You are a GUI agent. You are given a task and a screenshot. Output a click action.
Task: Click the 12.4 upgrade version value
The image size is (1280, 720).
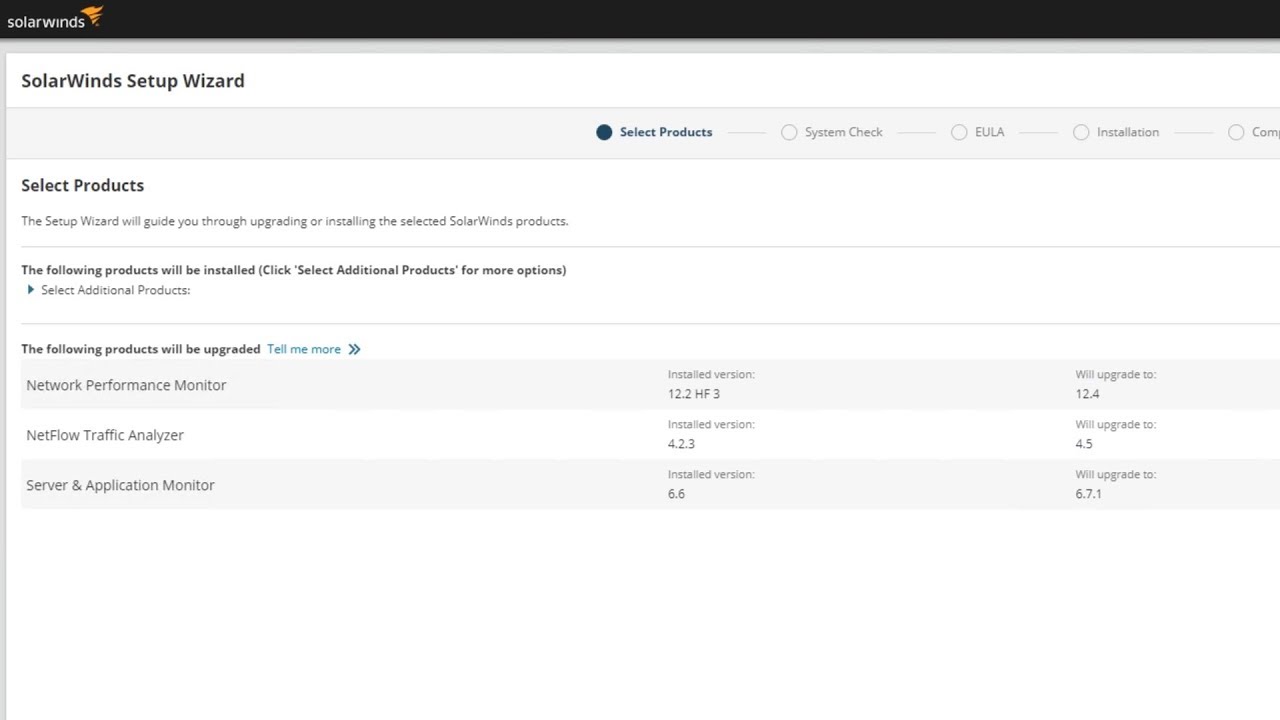[1087, 394]
